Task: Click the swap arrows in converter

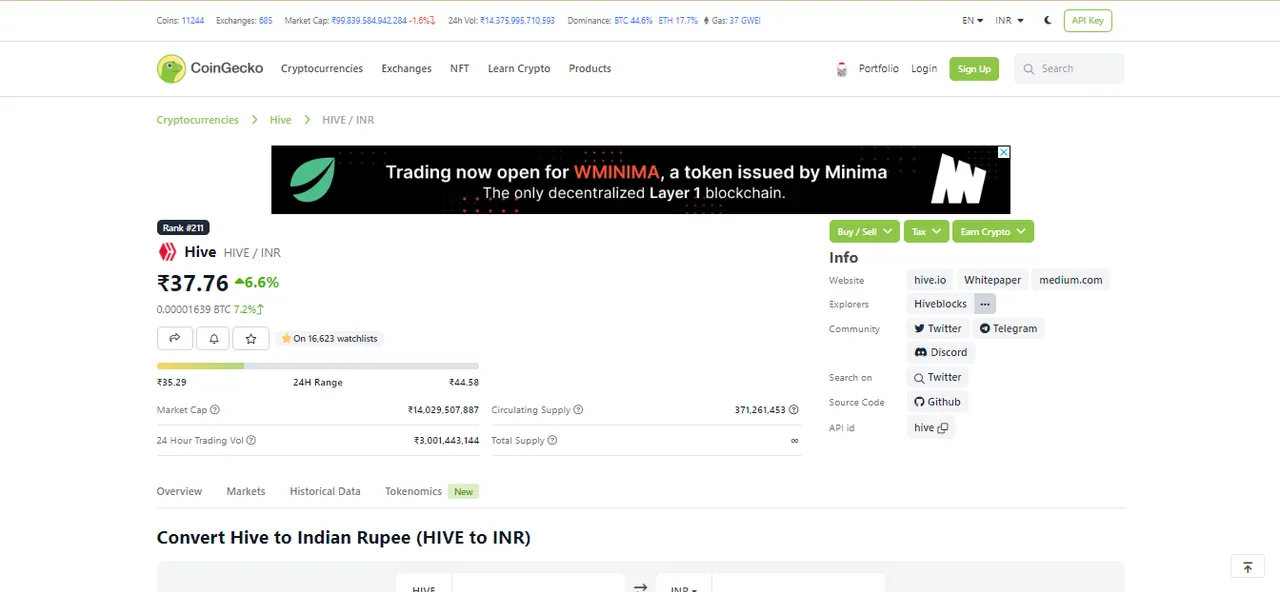Action: click(x=640, y=587)
